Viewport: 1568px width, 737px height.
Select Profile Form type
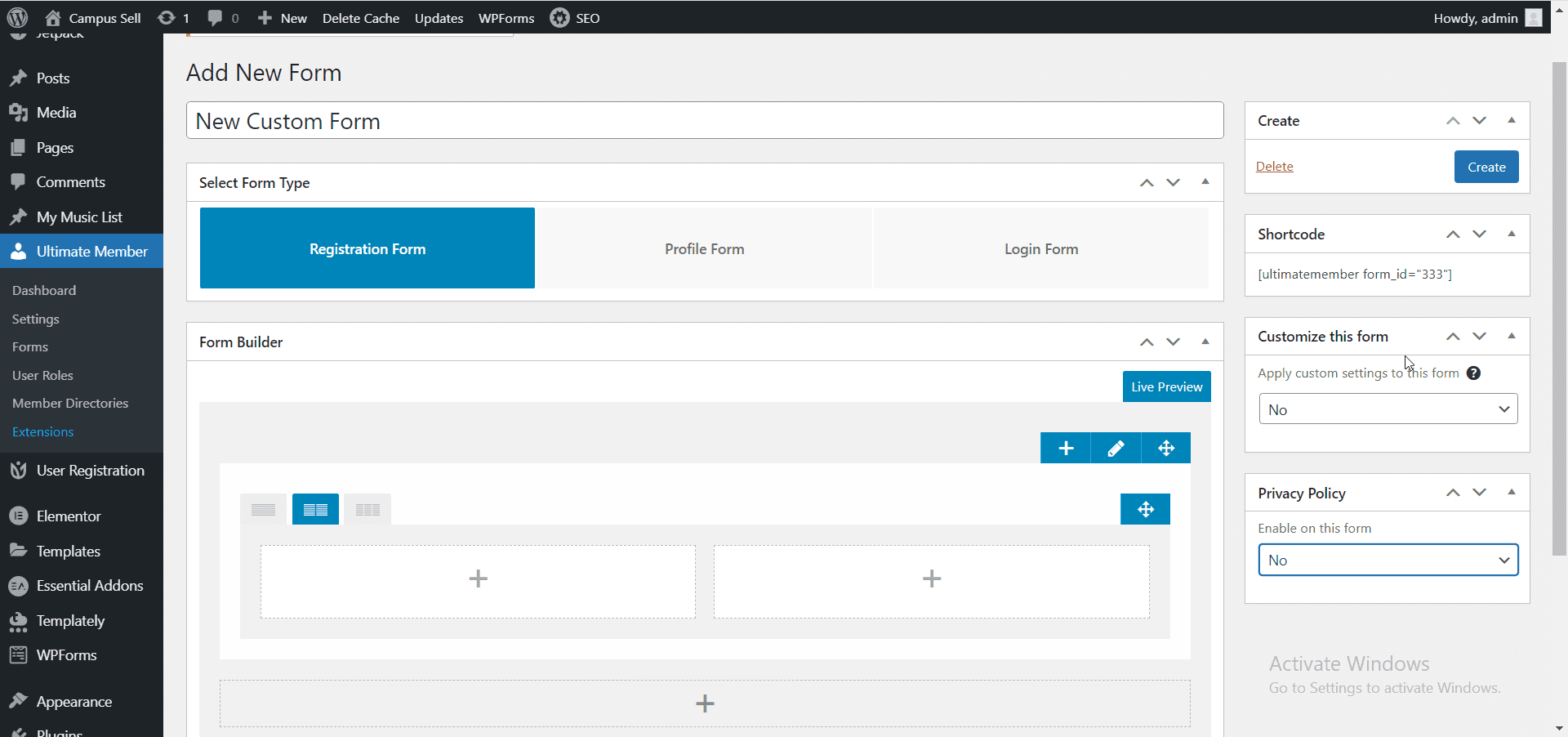pos(704,248)
